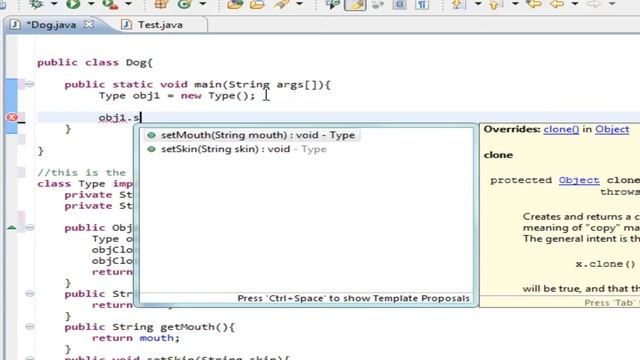Click bold 'clone' heading in Javadoc popup
This screenshot has width=640, height=360.
pos(498,155)
